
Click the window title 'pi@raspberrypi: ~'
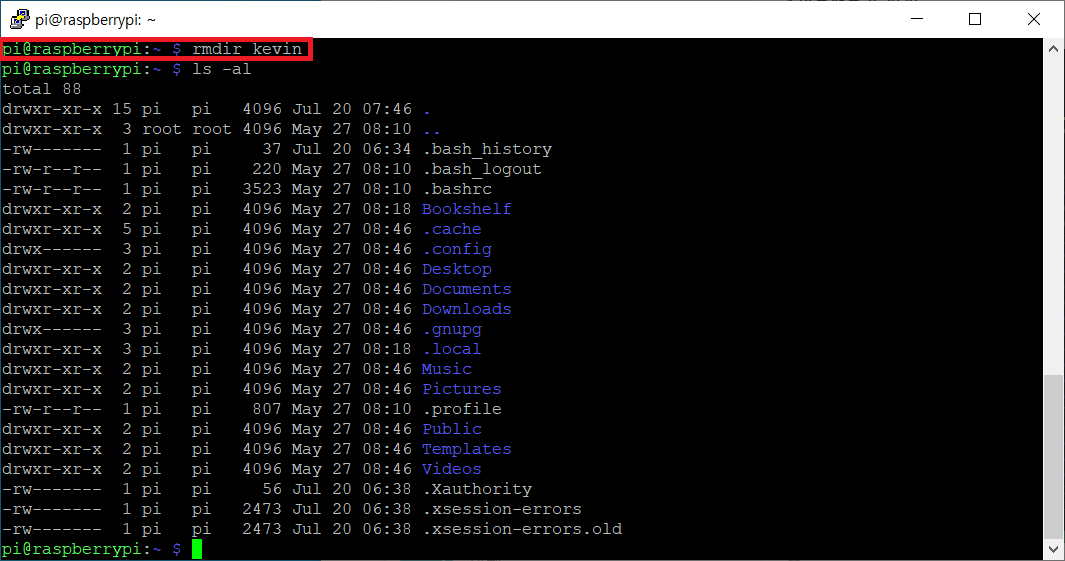click(x=96, y=20)
